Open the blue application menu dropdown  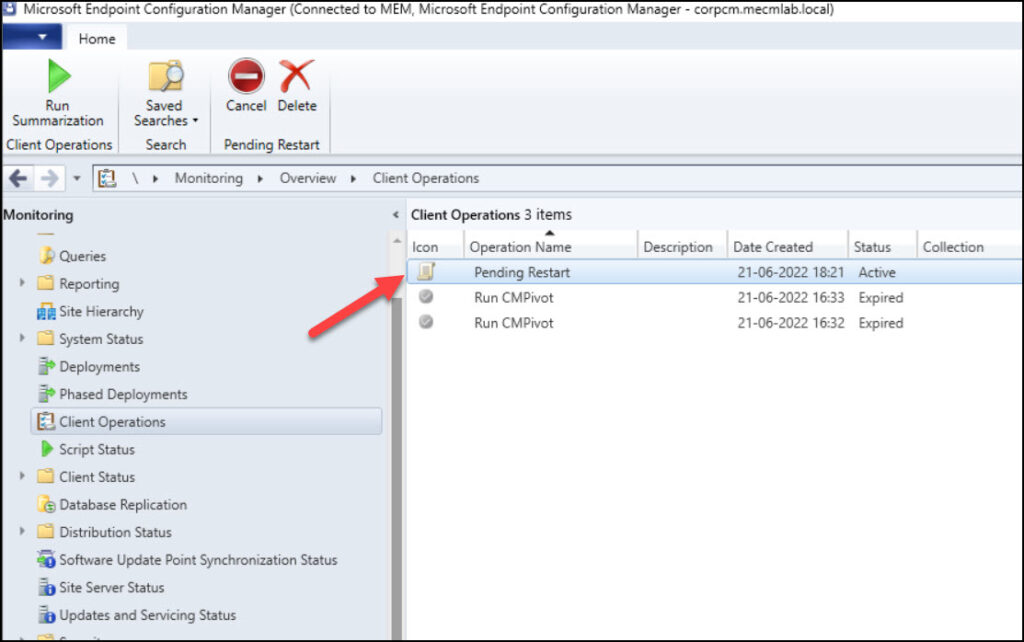(x=32, y=37)
